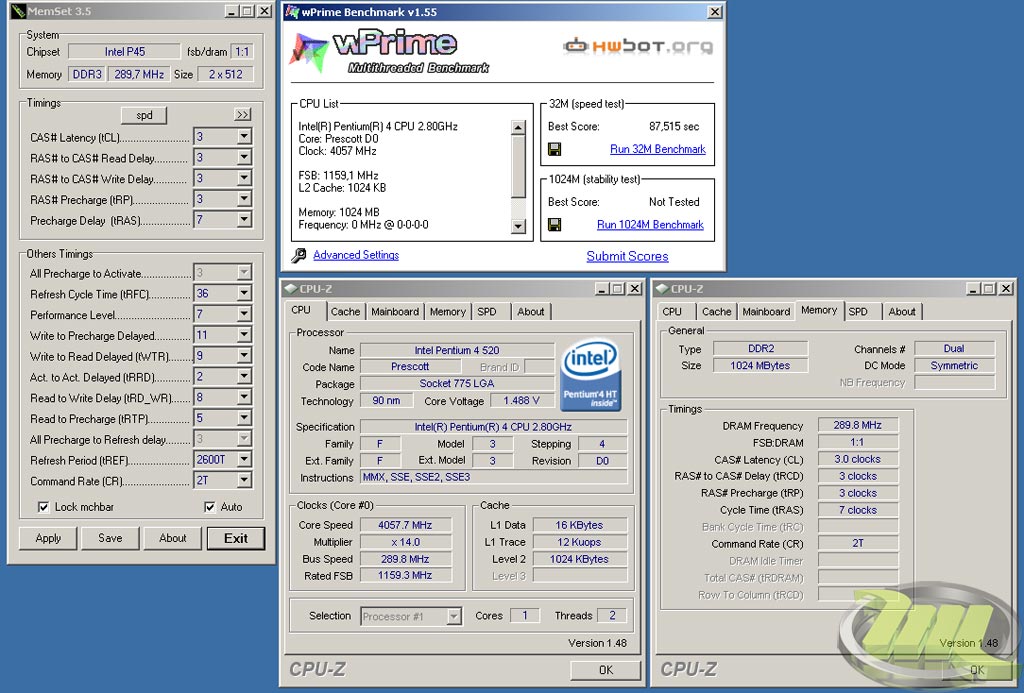The image size is (1024, 693).
Task: Click the Core Voltage 1.488 V field
Action: coord(521,400)
